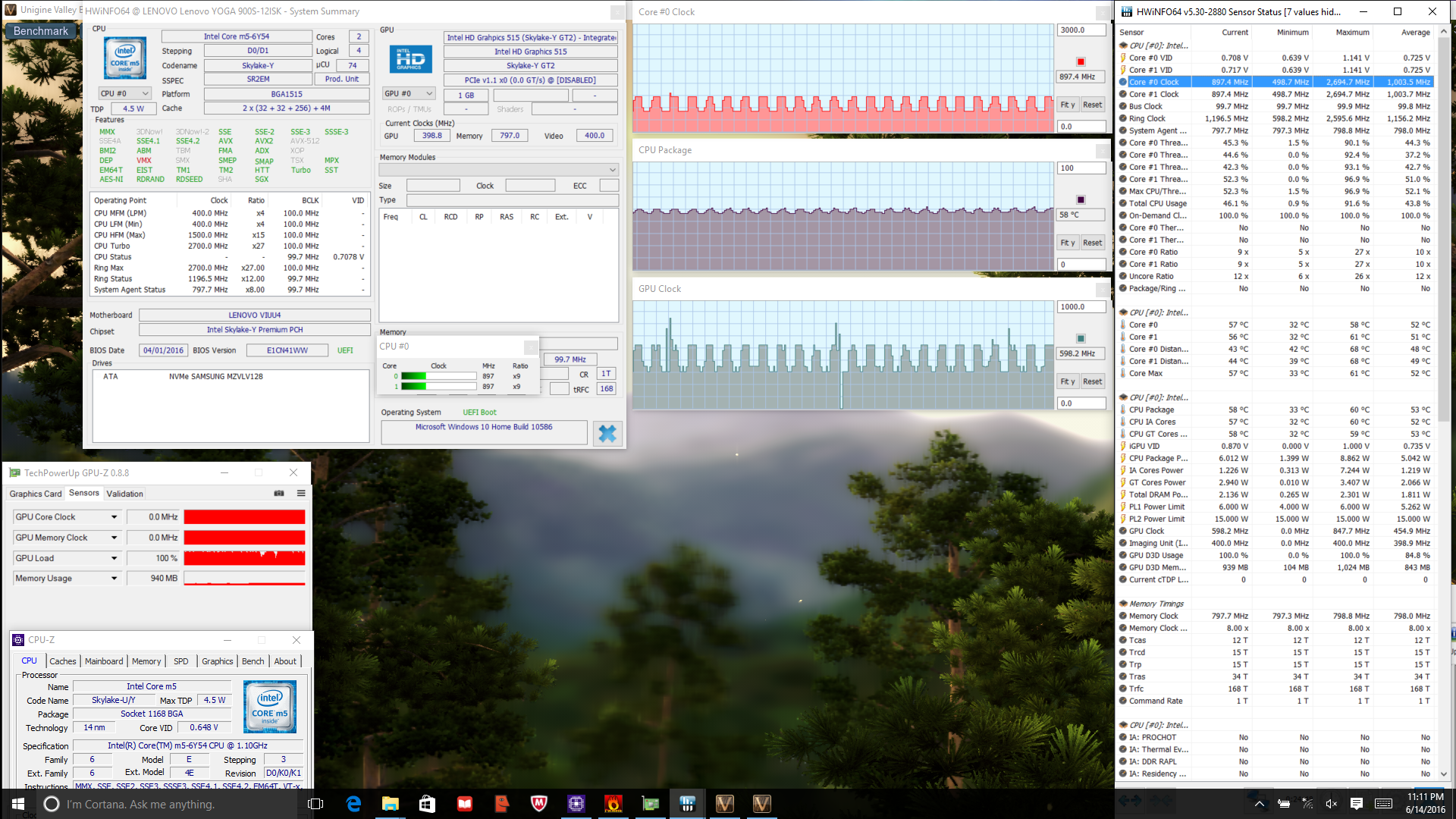Open the McAfee shield icon in taskbar
1456x819 pixels.
point(539,804)
